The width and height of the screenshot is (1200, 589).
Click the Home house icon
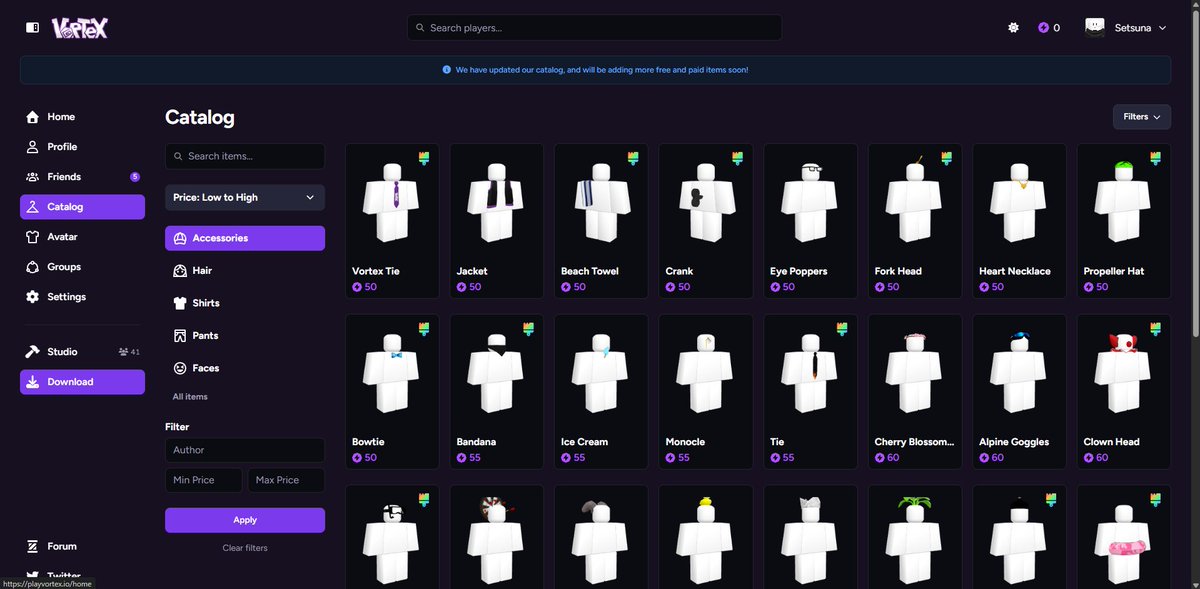33,117
